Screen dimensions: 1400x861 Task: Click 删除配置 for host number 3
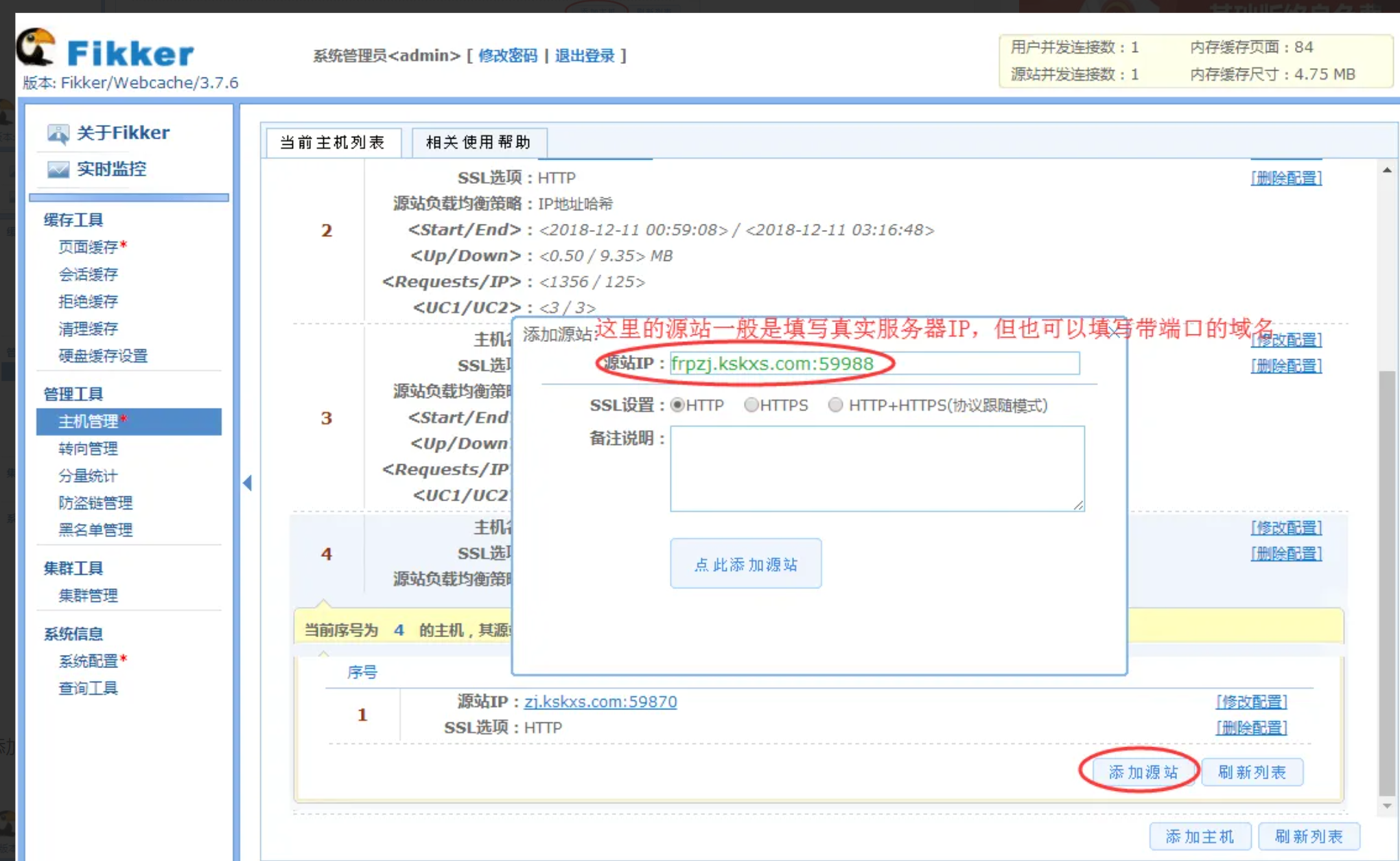tap(1287, 366)
